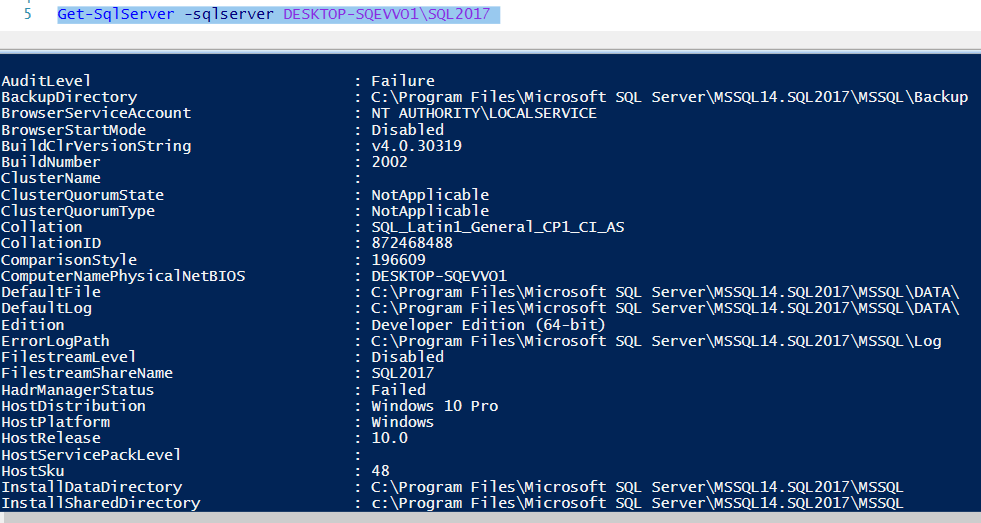The image size is (981, 523).
Task: Click the DefaultFile path value
Action: 665,292
